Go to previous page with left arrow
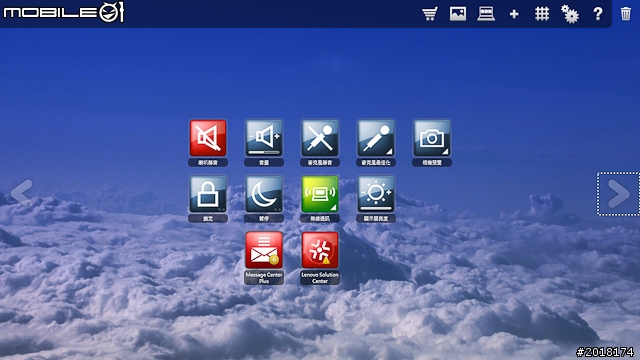This screenshot has height=360, width=640. (x=22, y=193)
